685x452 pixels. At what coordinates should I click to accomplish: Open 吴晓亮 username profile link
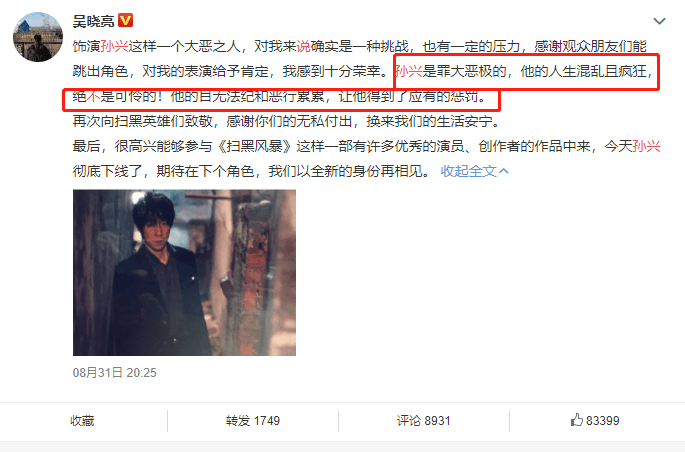(93, 21)
